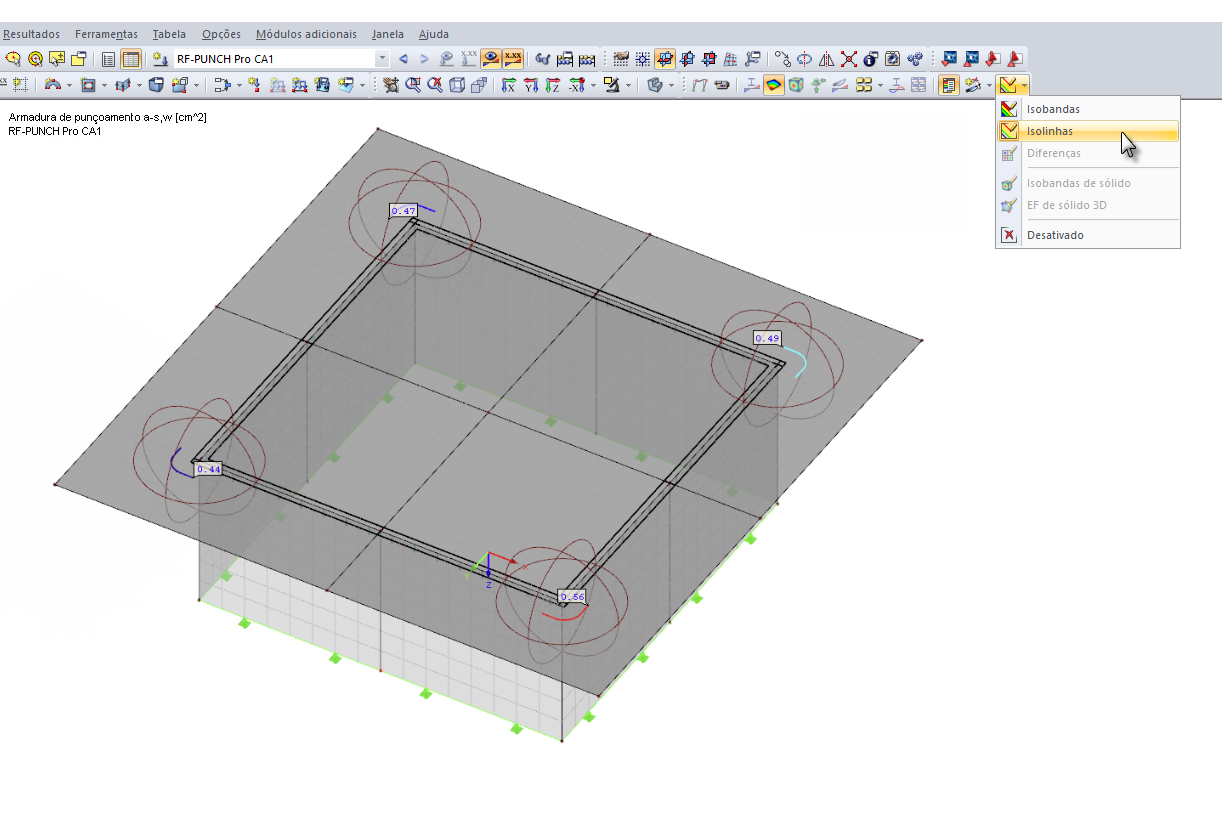Click the red printer-arrow icon at toolbar end
This screenshot has height=813, width=1222.
click(x=1015, y=59)
